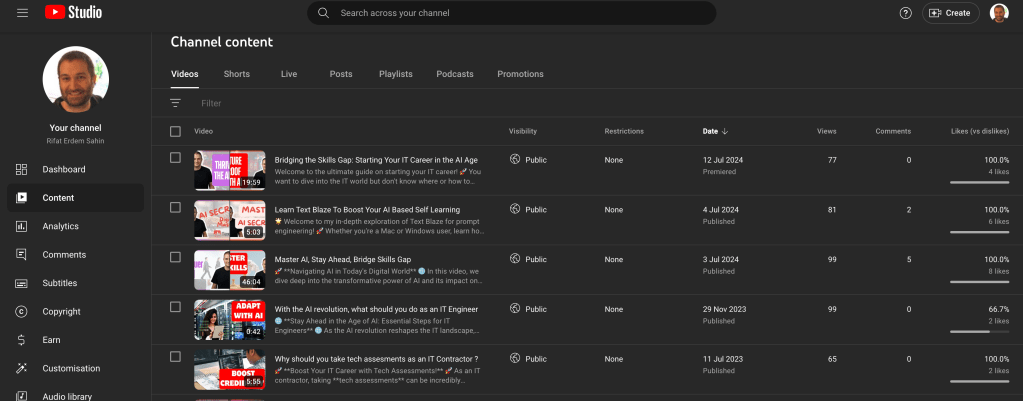
Task: Click the Dashboard sidebar icon
Action: pyautogui.click(x=22, y=170)
